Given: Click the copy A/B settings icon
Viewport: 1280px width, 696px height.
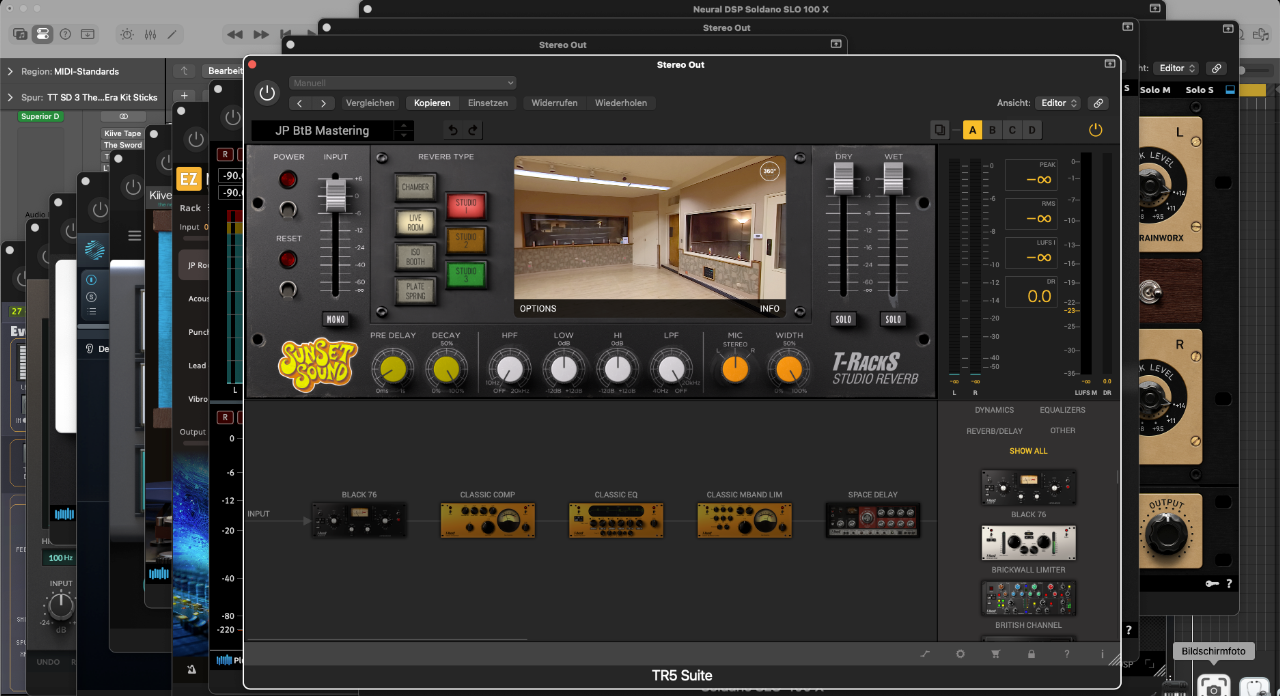Looking at the screenshot, I should [939, 130].
